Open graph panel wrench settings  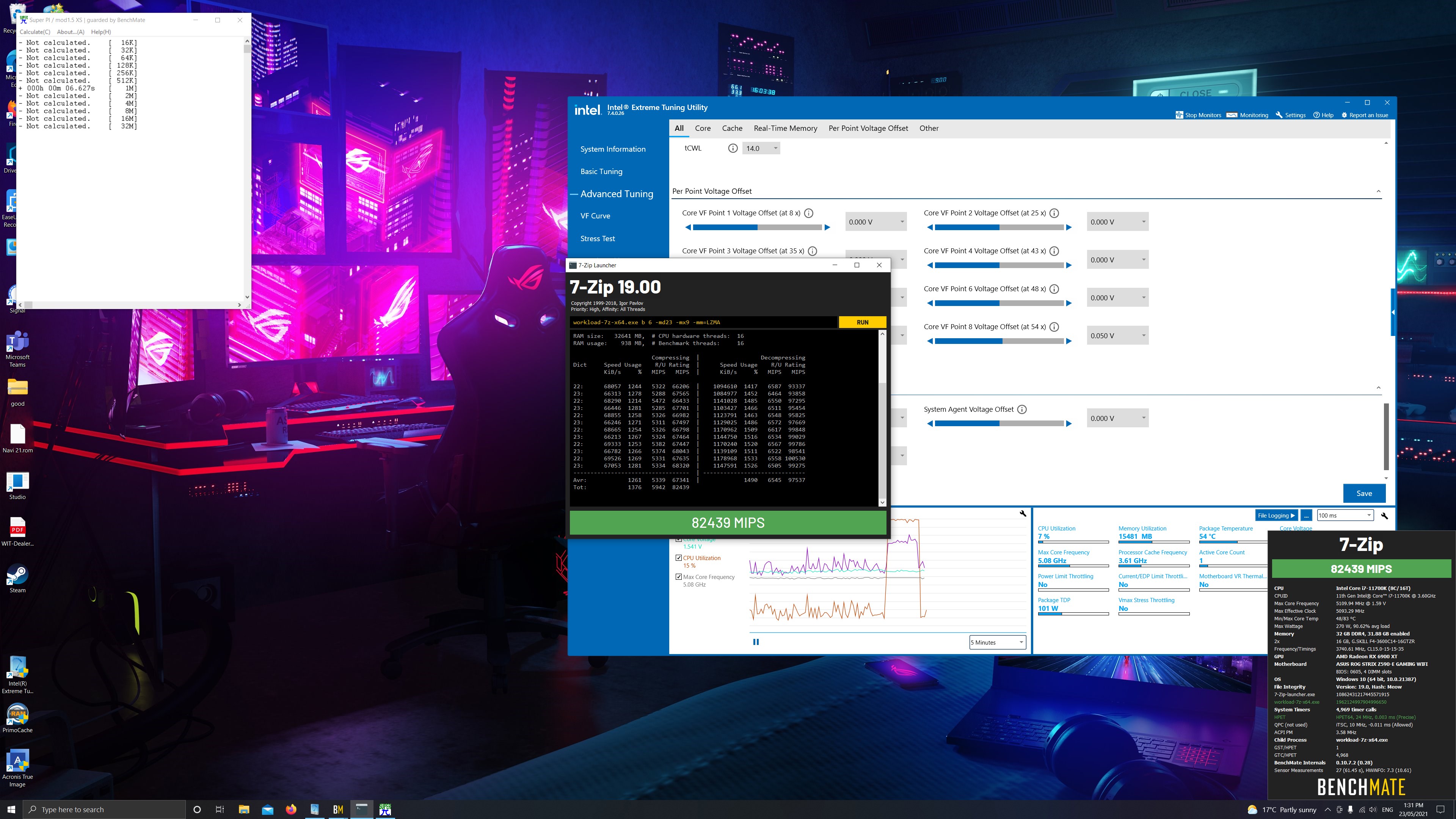pyautogui.click(x=1023, y=513)
